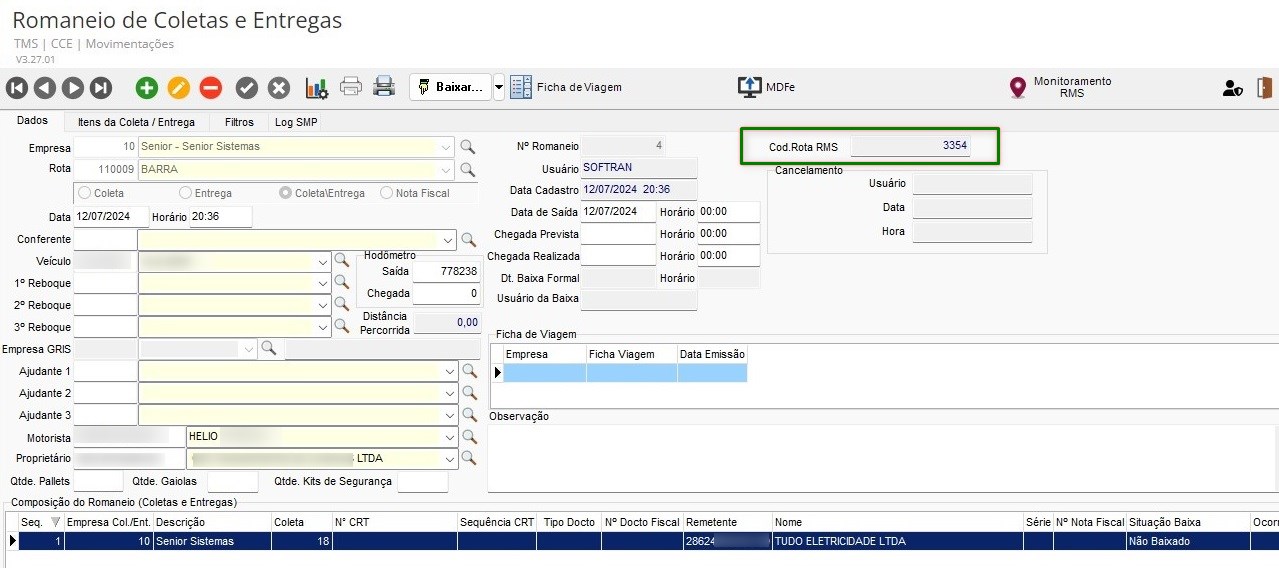Image resolution: width=1279 pixels, height=568 pixels.
Task: Jump to the last record
Action: click(101, 88)
